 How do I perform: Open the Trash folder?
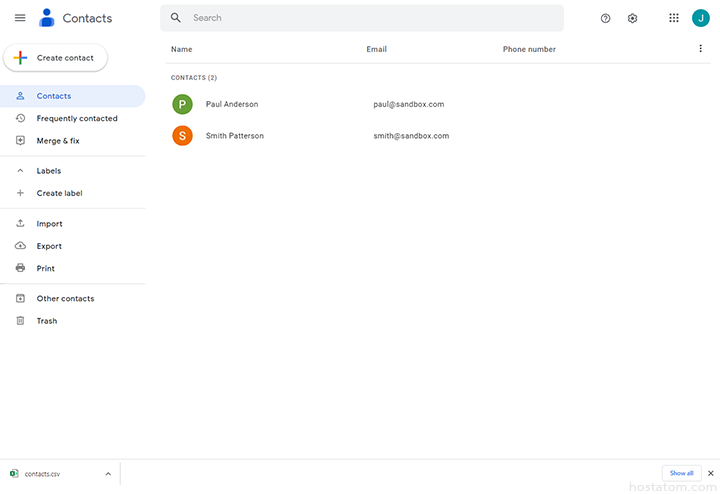coord(47,321)
